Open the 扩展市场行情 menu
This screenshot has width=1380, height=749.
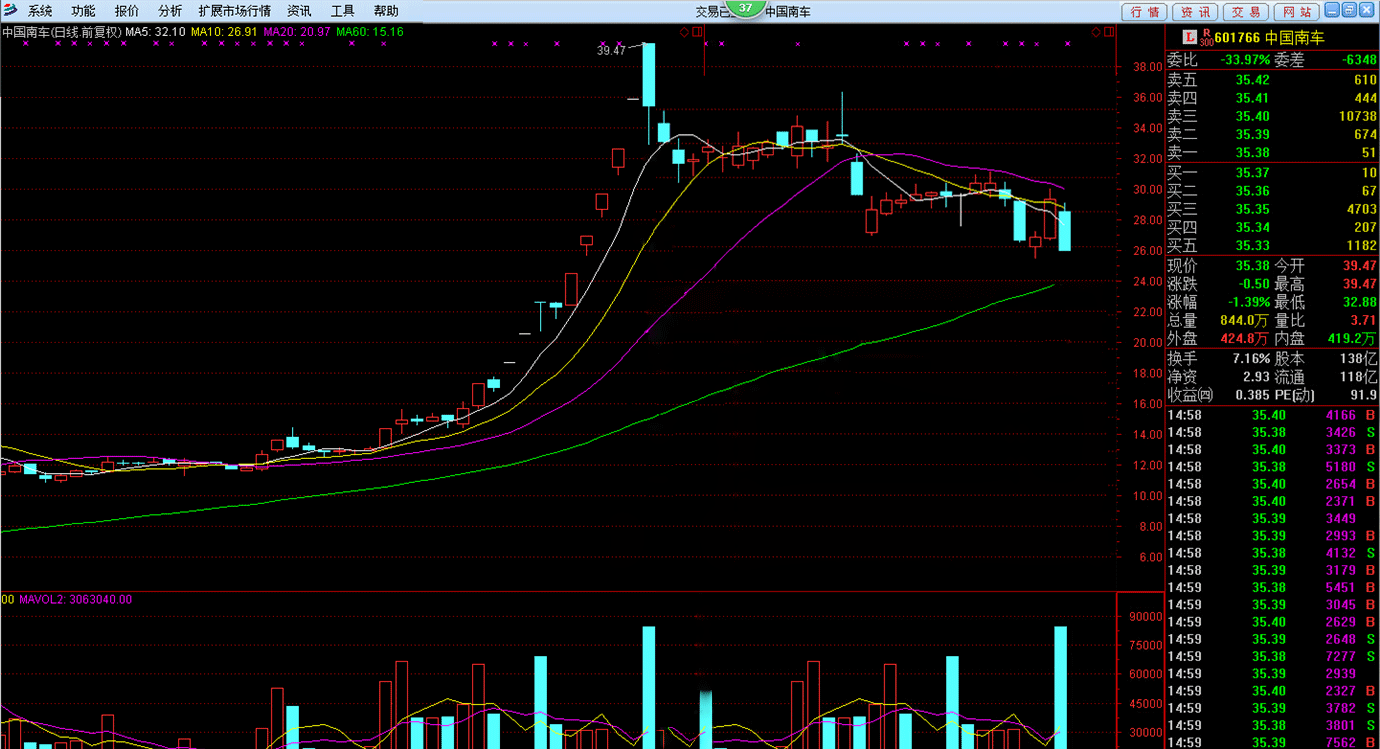coord(235,11)
